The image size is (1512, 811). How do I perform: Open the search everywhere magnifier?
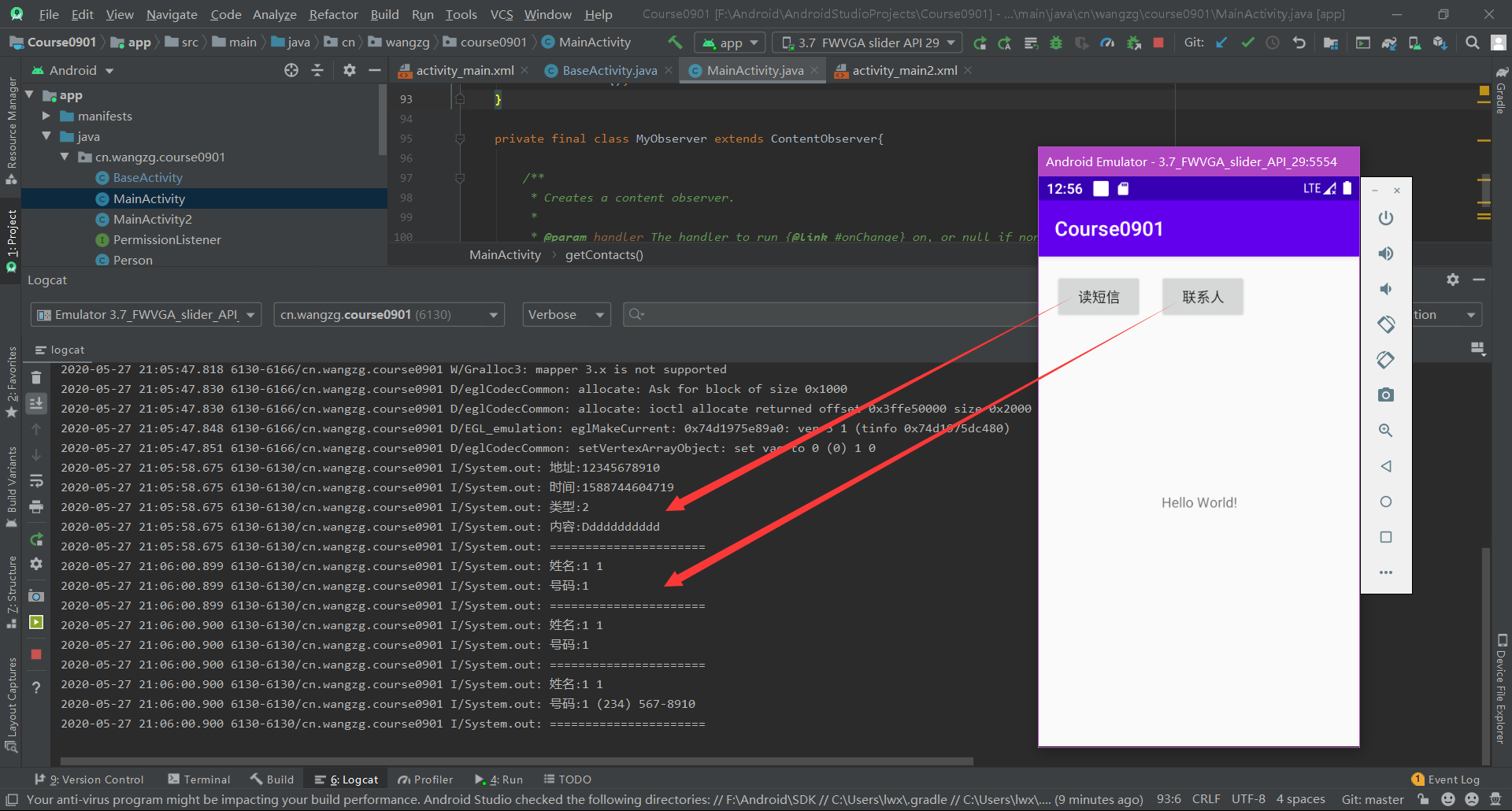tap(1472, 43)
